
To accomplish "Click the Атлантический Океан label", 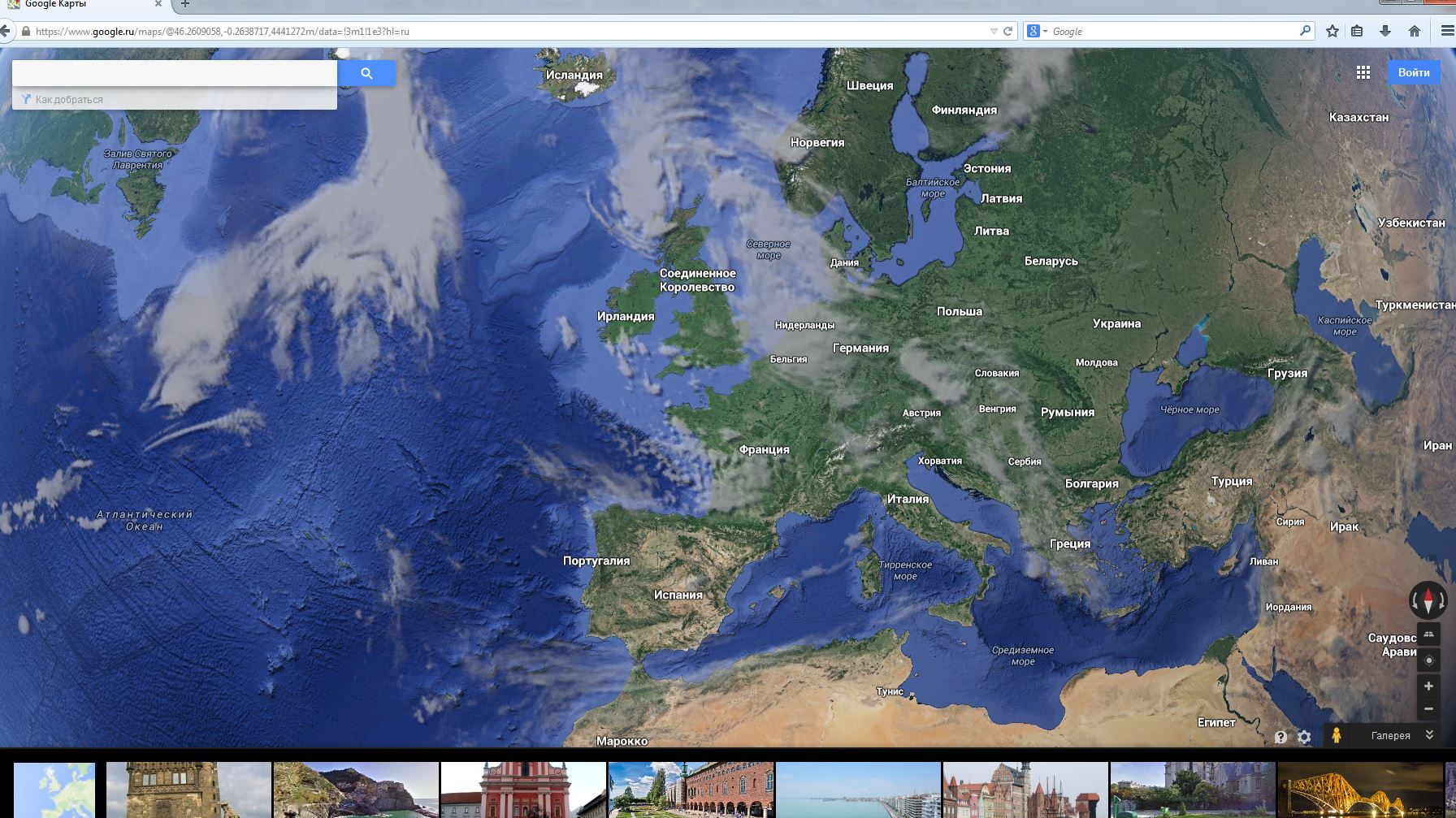I will [145, 520].
